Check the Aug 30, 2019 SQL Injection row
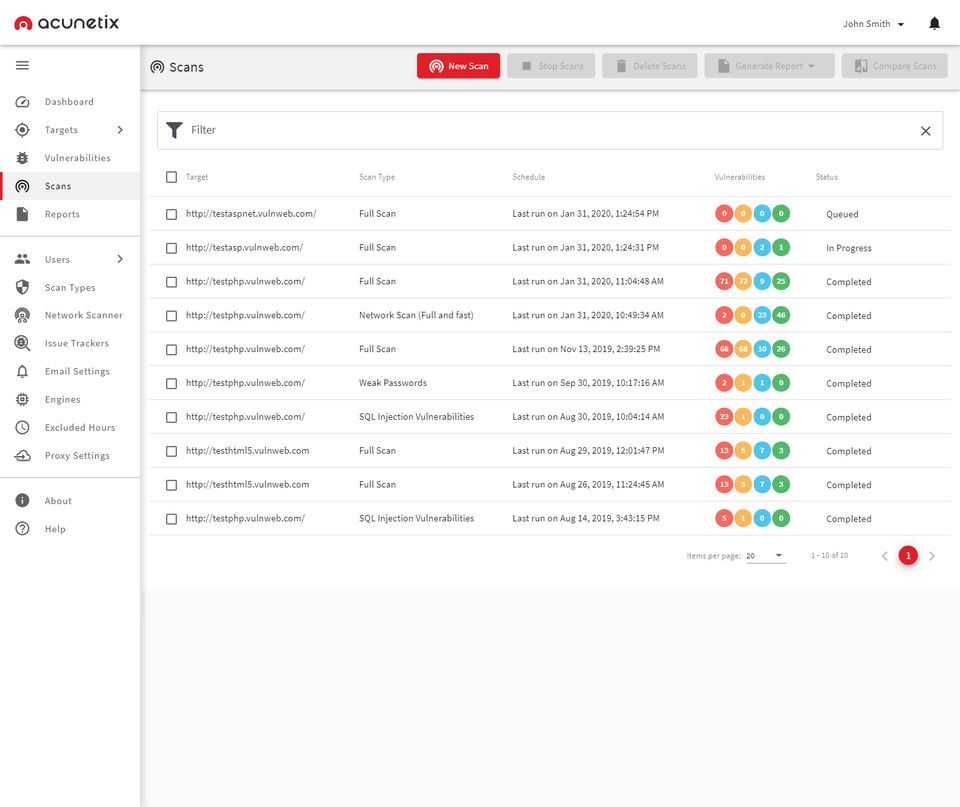 (x=171, y=418)
